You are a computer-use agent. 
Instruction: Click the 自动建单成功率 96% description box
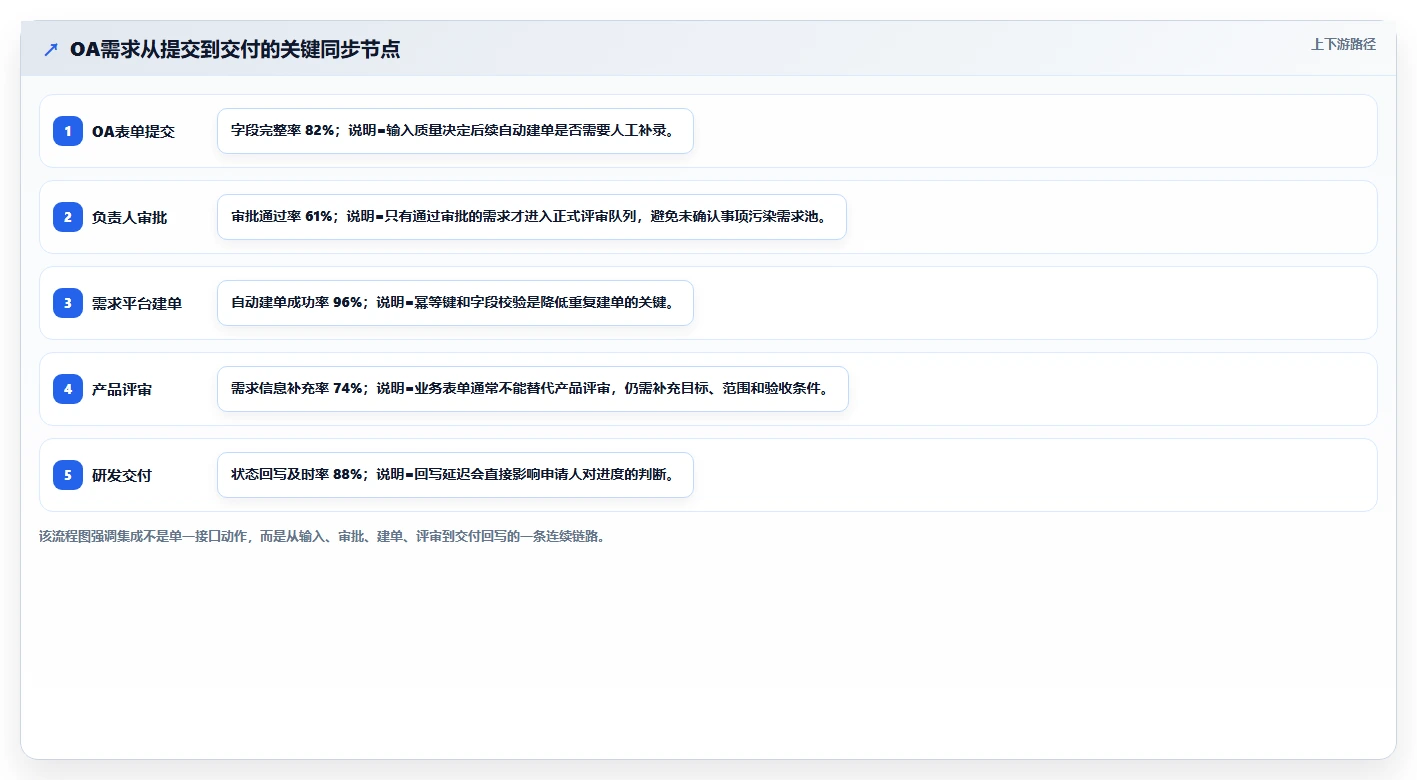(455, 303)
